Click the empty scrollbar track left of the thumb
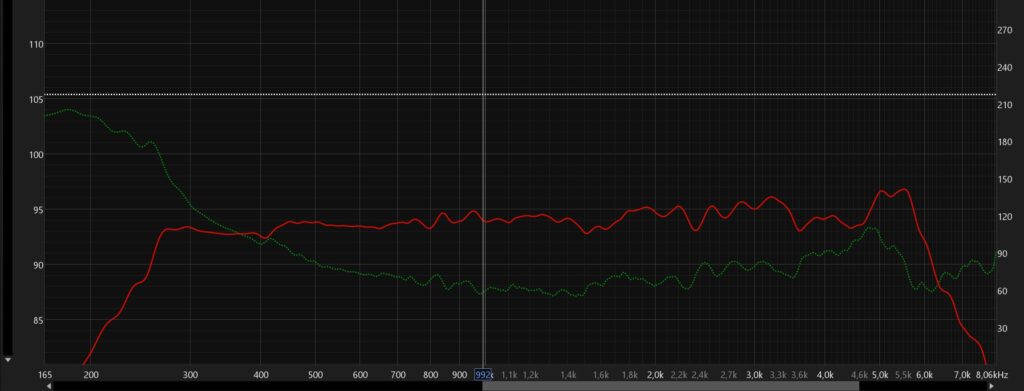The height and width of the screenshot is (391, 1024). click(268, 386)
